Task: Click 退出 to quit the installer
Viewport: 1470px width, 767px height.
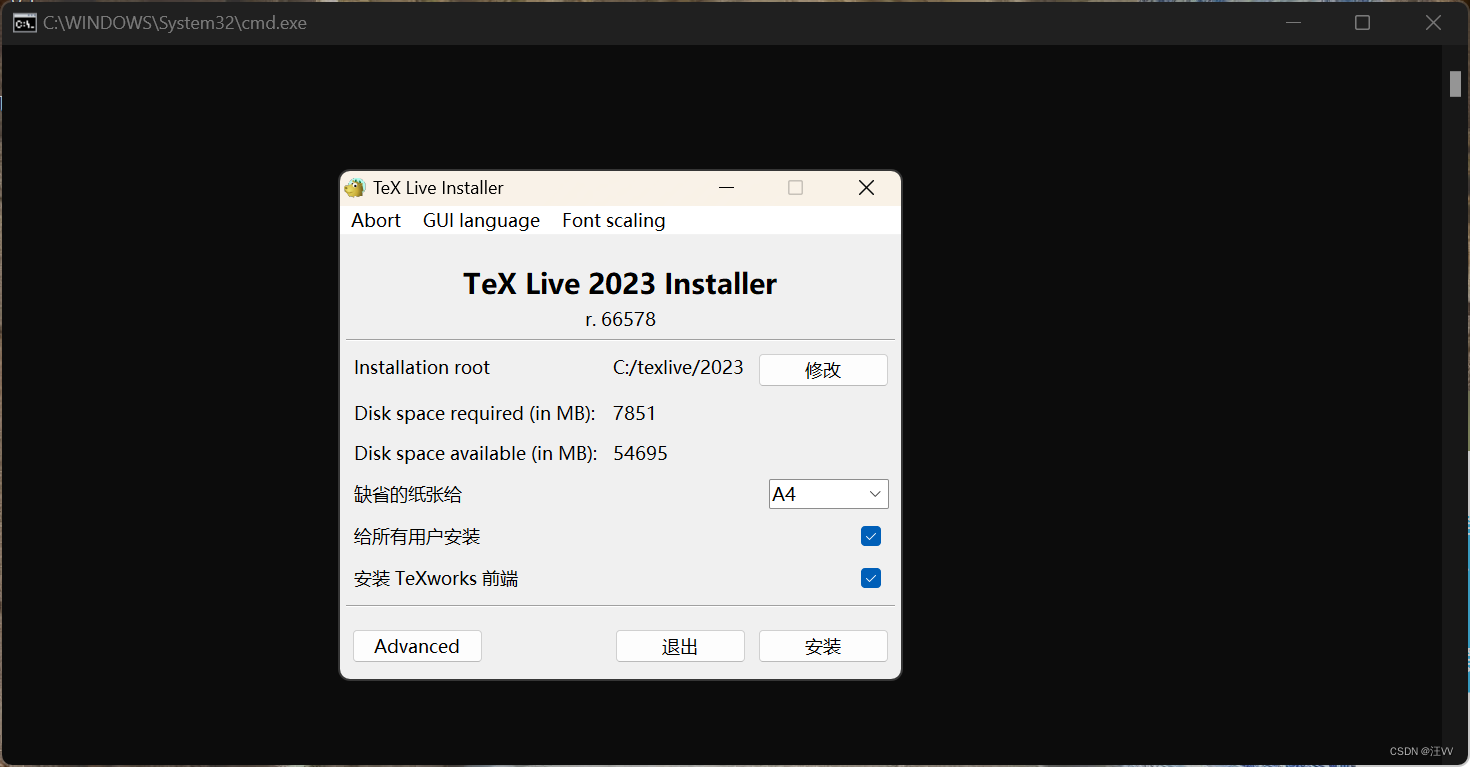Action: [680, 645]
